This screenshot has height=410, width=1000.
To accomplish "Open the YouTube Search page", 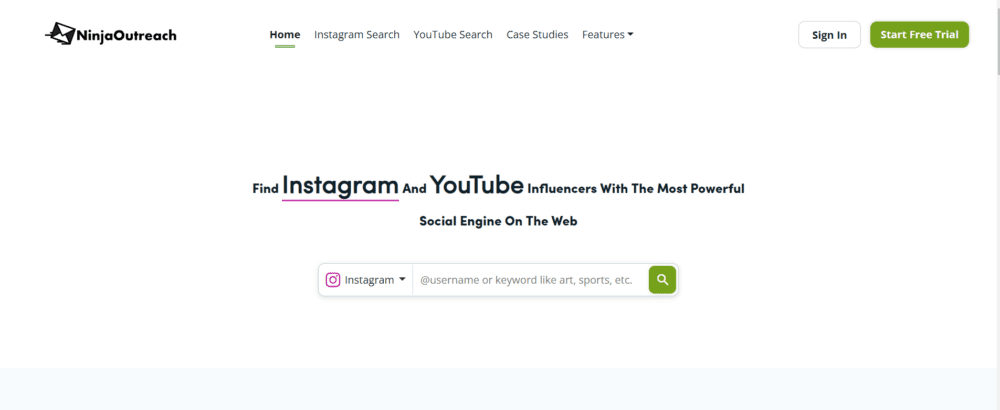I will tap(453, 34).
